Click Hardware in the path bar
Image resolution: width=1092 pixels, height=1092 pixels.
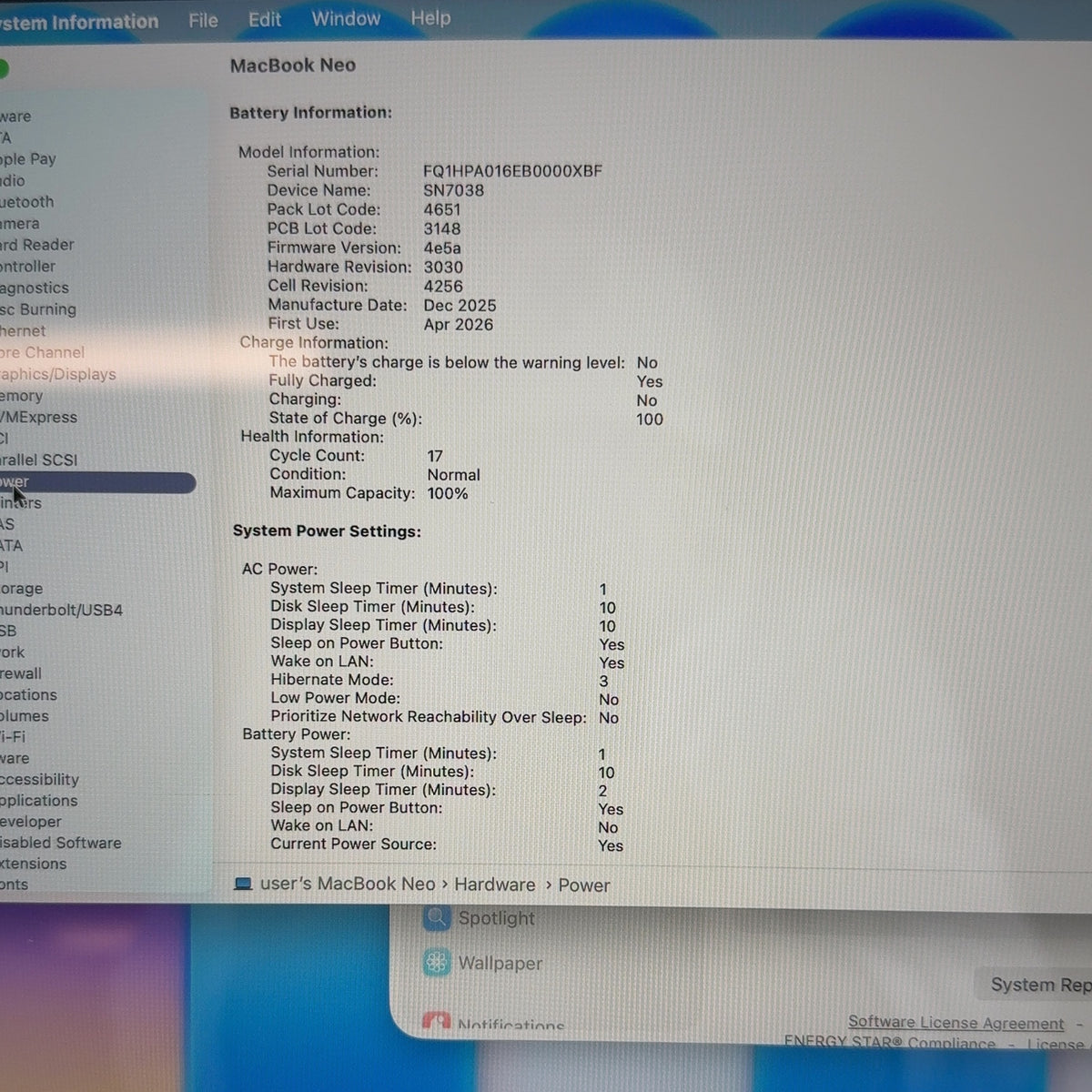(495, 885)
